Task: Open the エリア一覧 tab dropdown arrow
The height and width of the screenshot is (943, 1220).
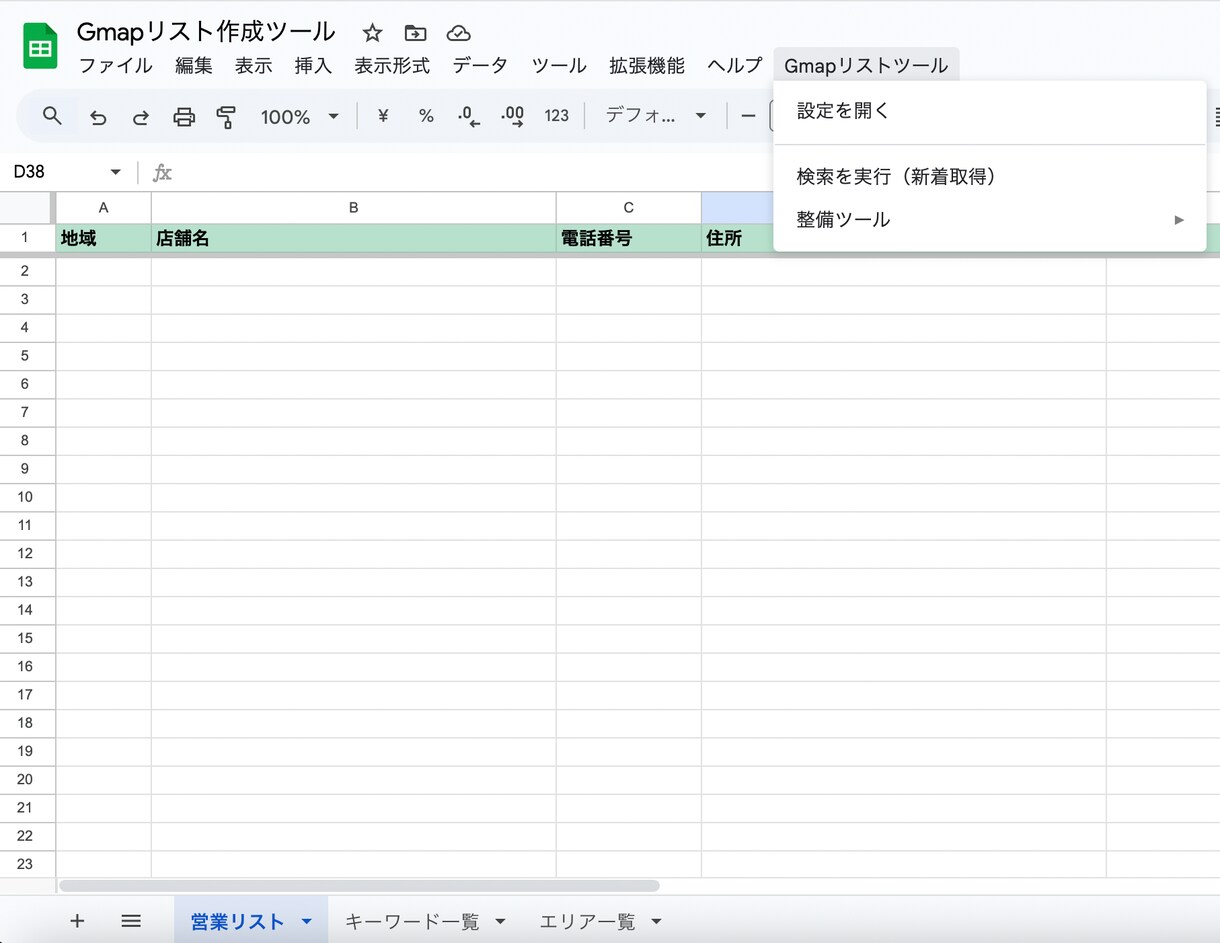Action: 656,922
